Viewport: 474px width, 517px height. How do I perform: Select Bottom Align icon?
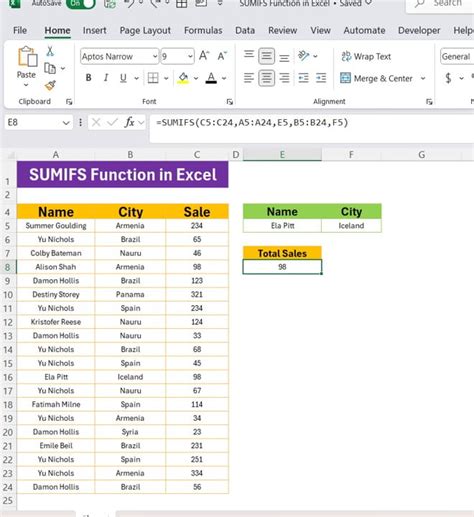(284, 58)
